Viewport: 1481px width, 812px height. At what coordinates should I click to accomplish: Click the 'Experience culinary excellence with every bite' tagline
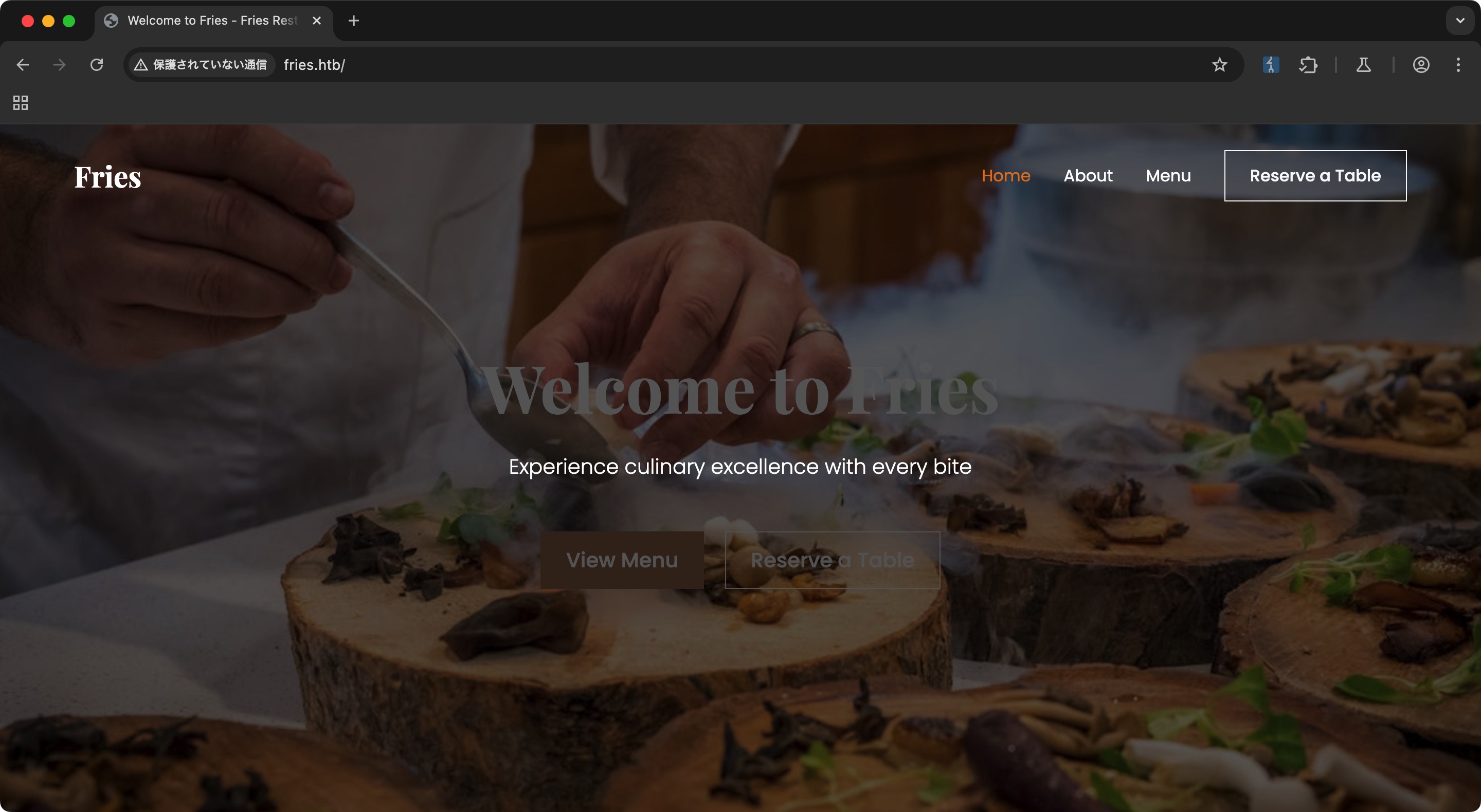tap(740, 467)
